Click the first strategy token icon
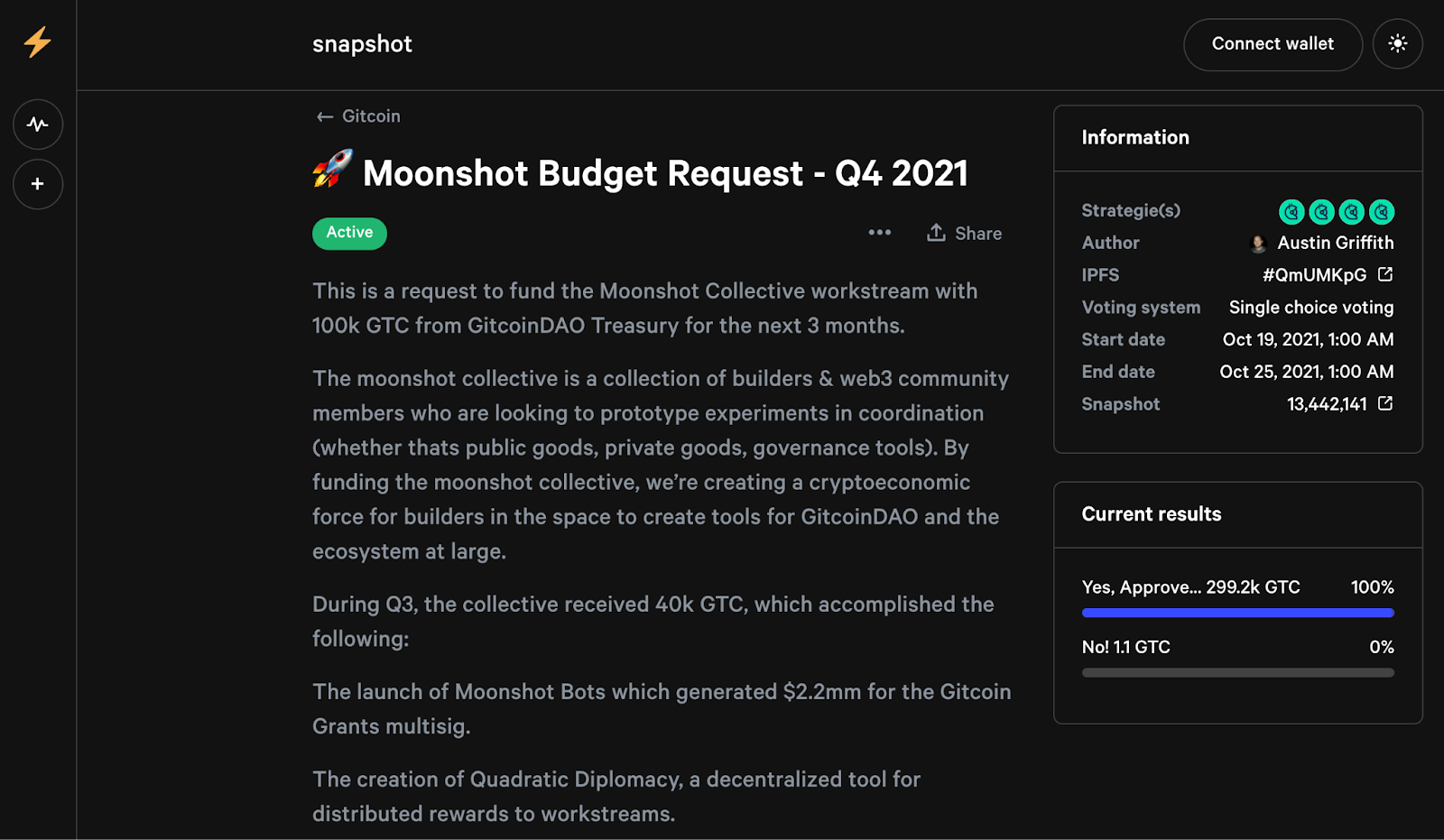1444x840 pixels. coord(1291,212)
